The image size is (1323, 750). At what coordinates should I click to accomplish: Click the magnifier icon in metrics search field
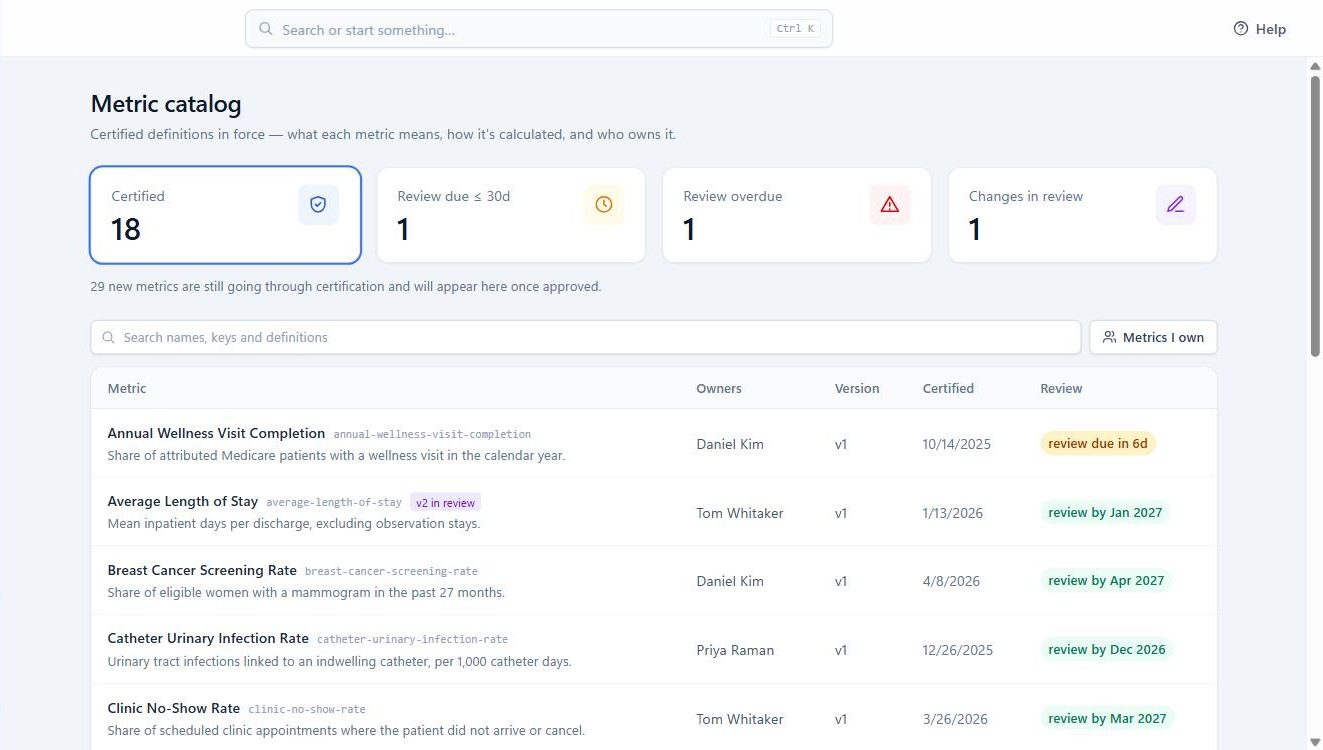(x=109, y=338)
